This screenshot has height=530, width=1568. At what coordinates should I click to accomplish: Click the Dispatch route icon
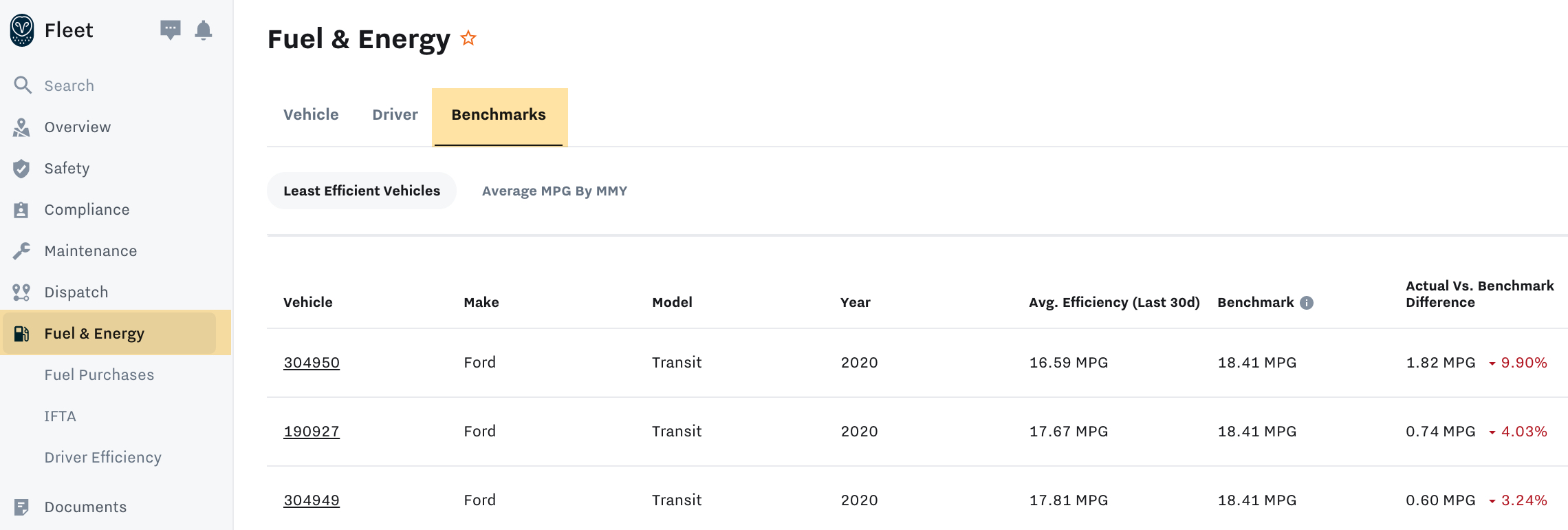pyautogui.click(x=21, y=293)
